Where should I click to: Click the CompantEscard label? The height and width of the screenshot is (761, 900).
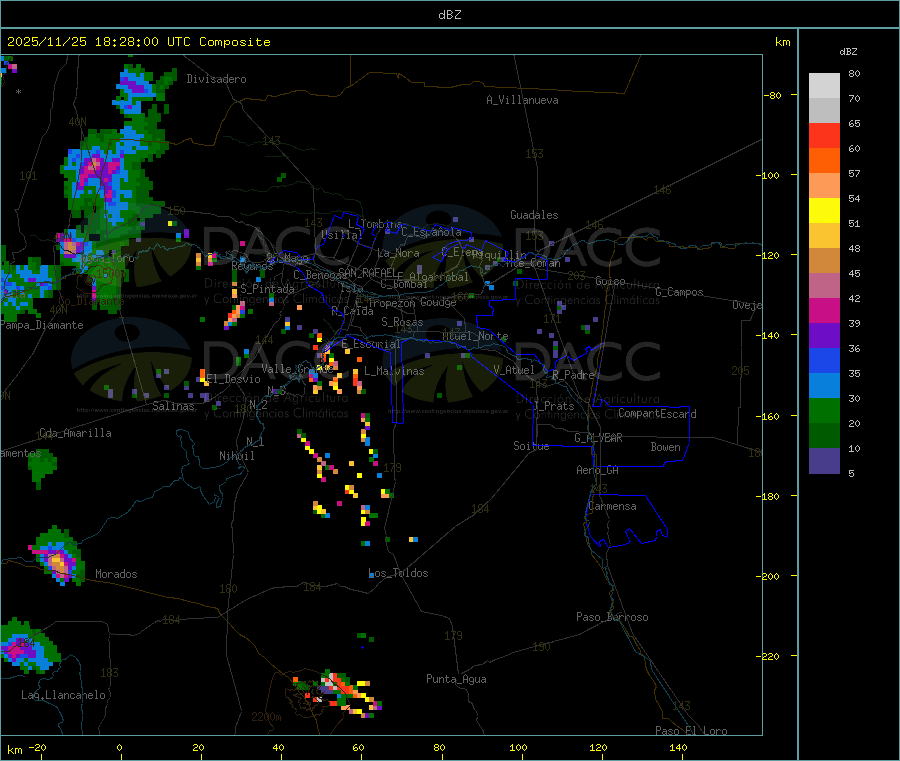[657, 413]
